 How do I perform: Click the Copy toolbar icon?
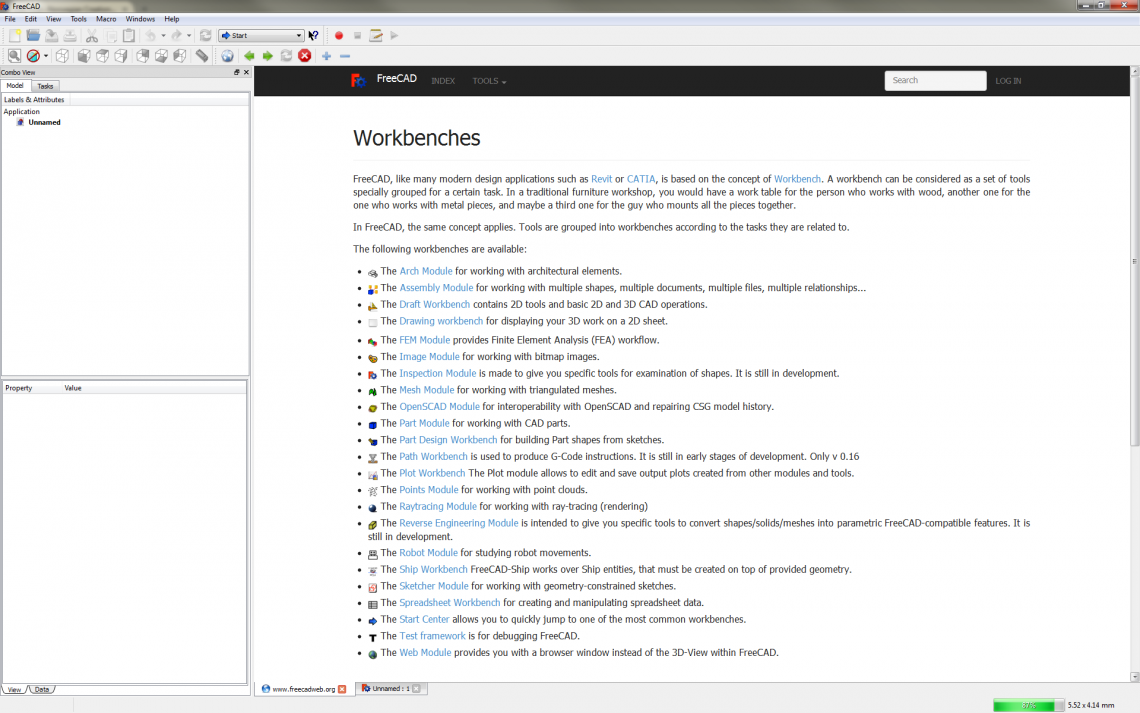click(111, 36)
